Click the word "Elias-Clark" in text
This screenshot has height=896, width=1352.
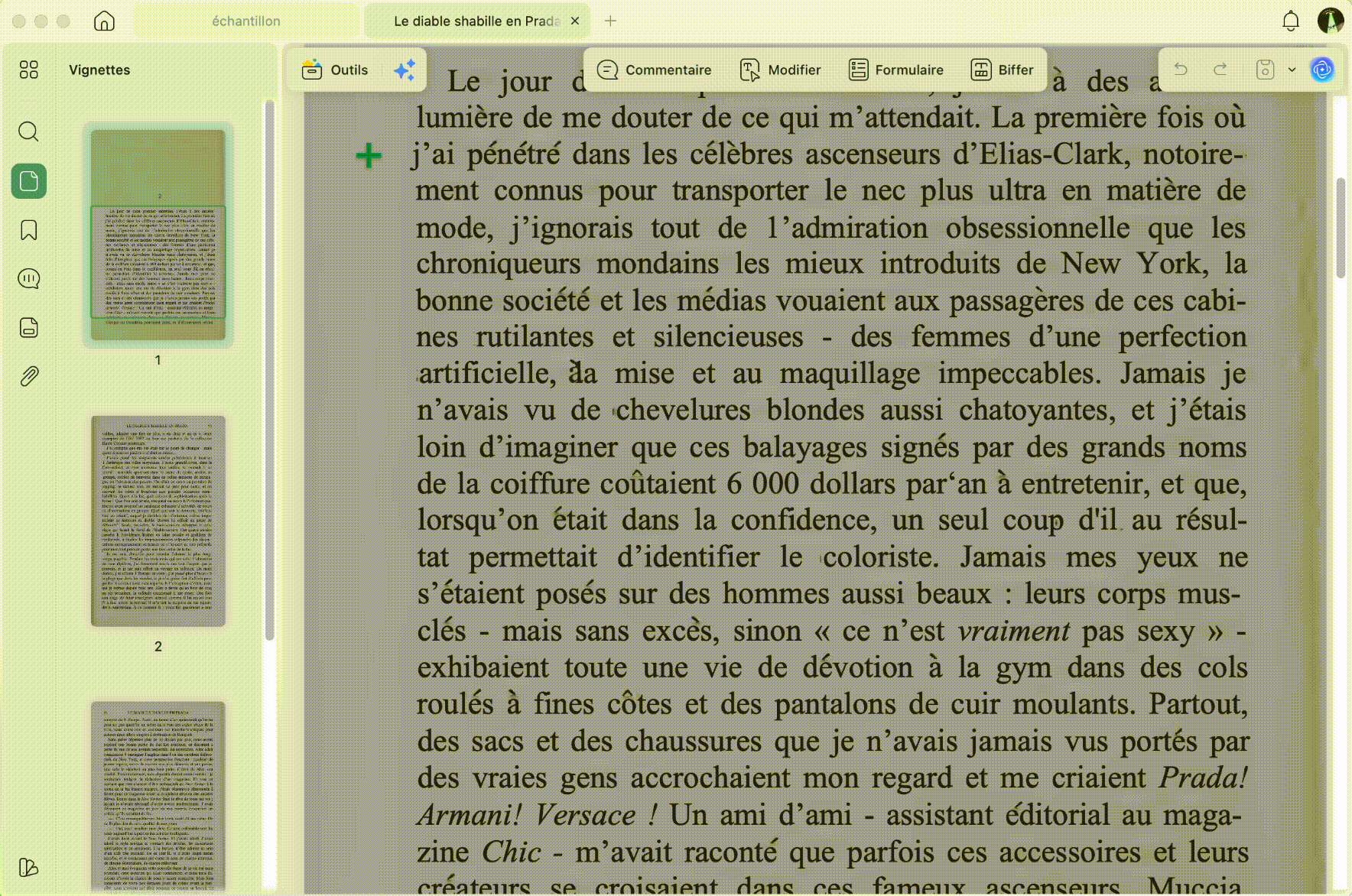click(x=1050, y=154)
